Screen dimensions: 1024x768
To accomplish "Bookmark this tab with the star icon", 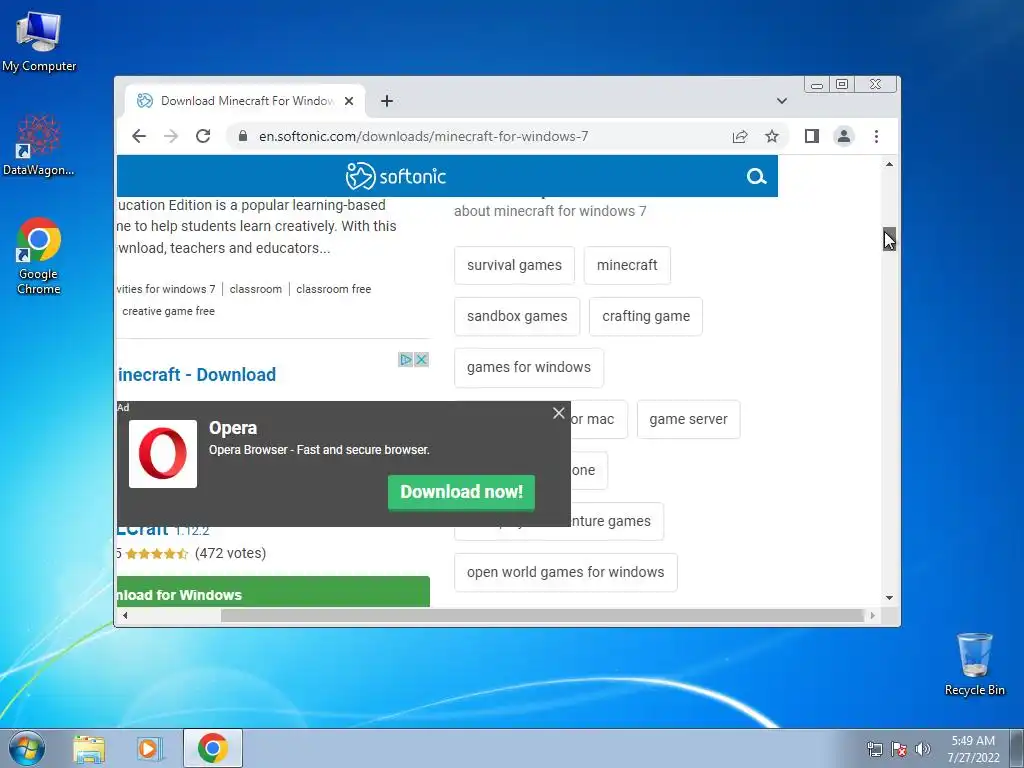I will pyautogui.click(x=772, y=136).
